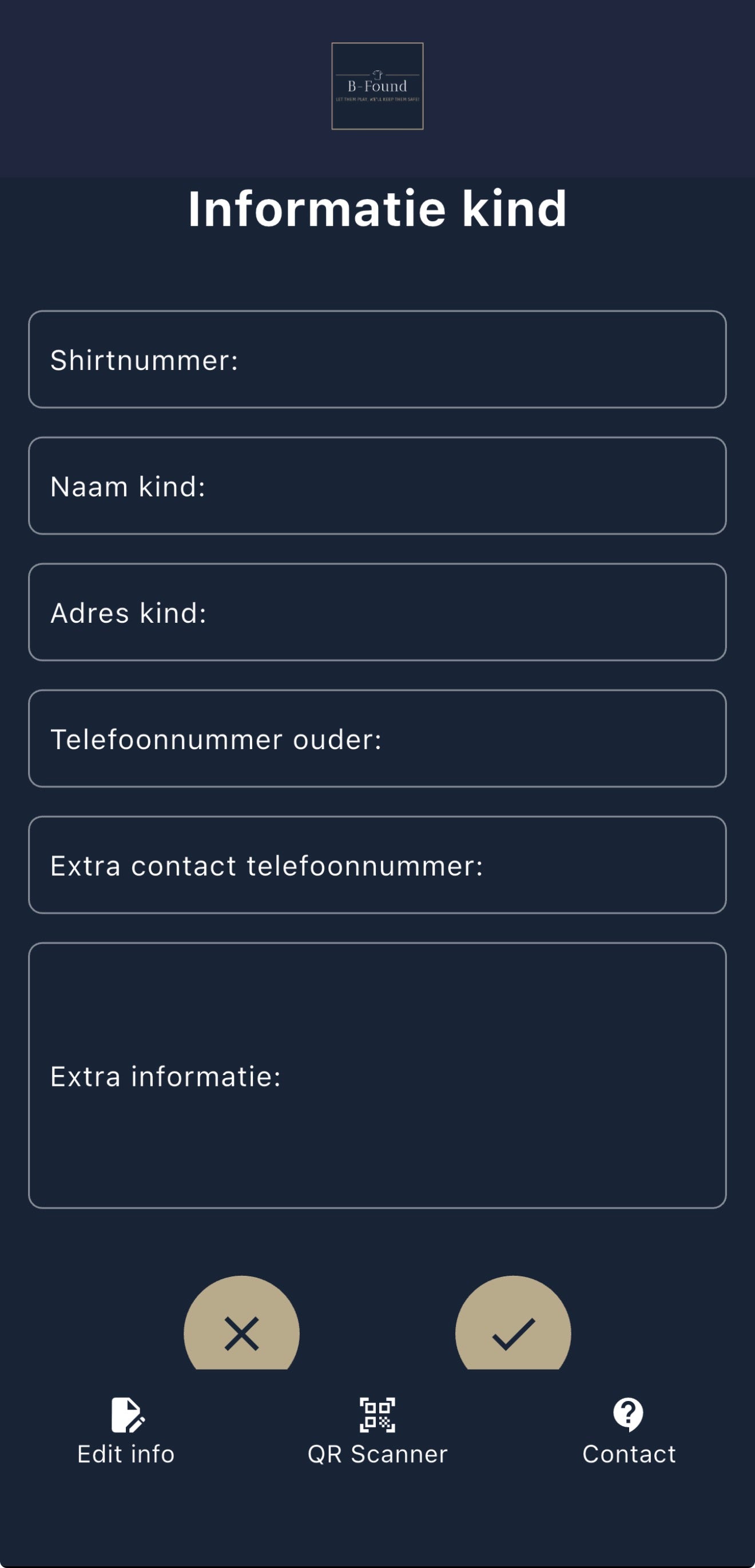Tap the 'Extra informatie:' label text
The image size is (755, 1568).
(166, 1077)
